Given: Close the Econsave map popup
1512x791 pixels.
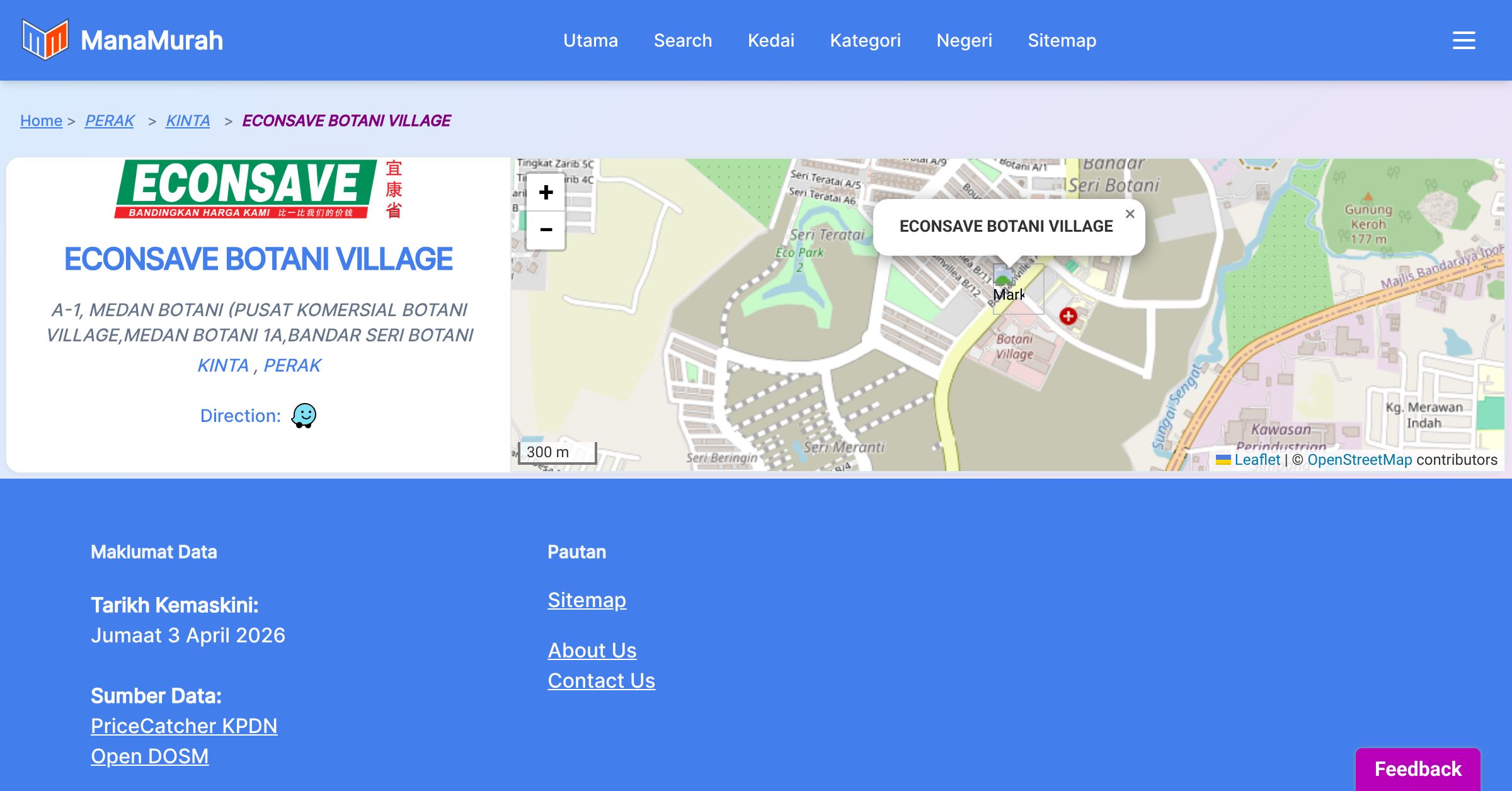Looking at the screenshot, I should pos(1130,214).
